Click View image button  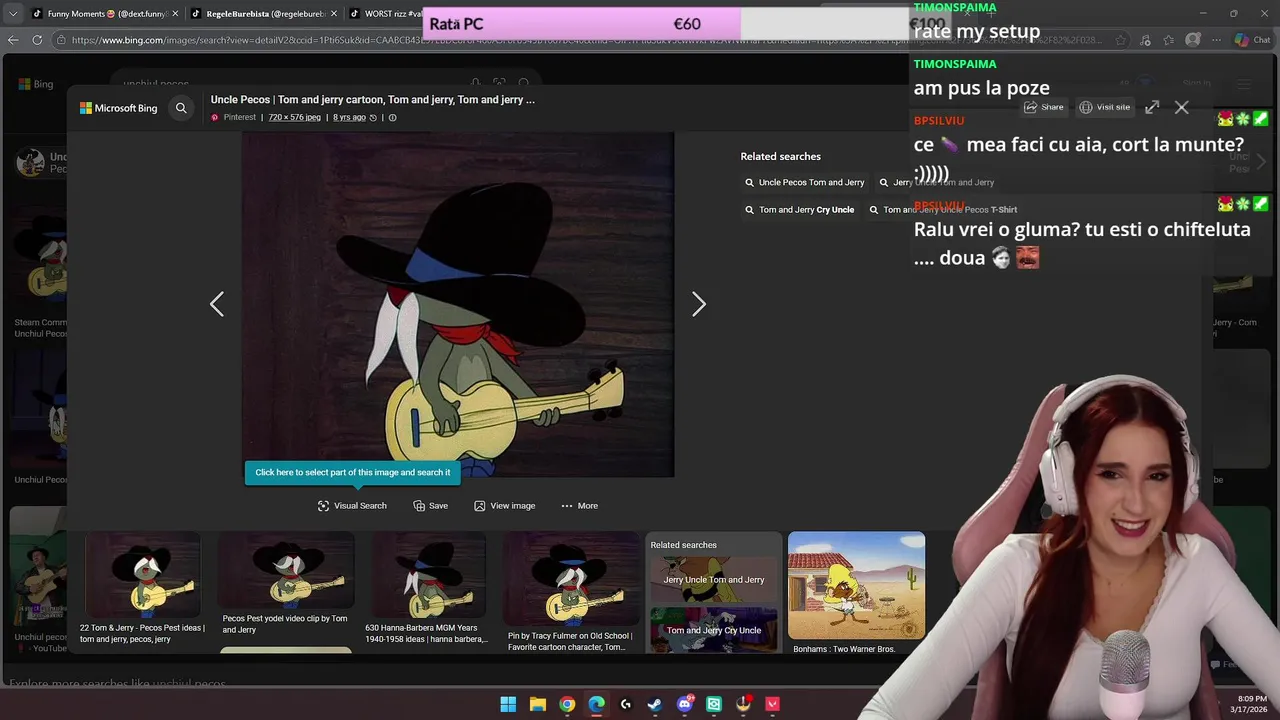pos(505,506)
